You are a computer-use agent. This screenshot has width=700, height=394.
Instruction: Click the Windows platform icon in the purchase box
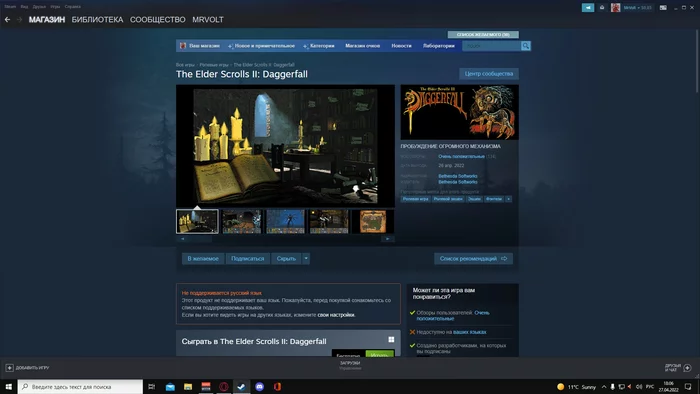(391, 340)
